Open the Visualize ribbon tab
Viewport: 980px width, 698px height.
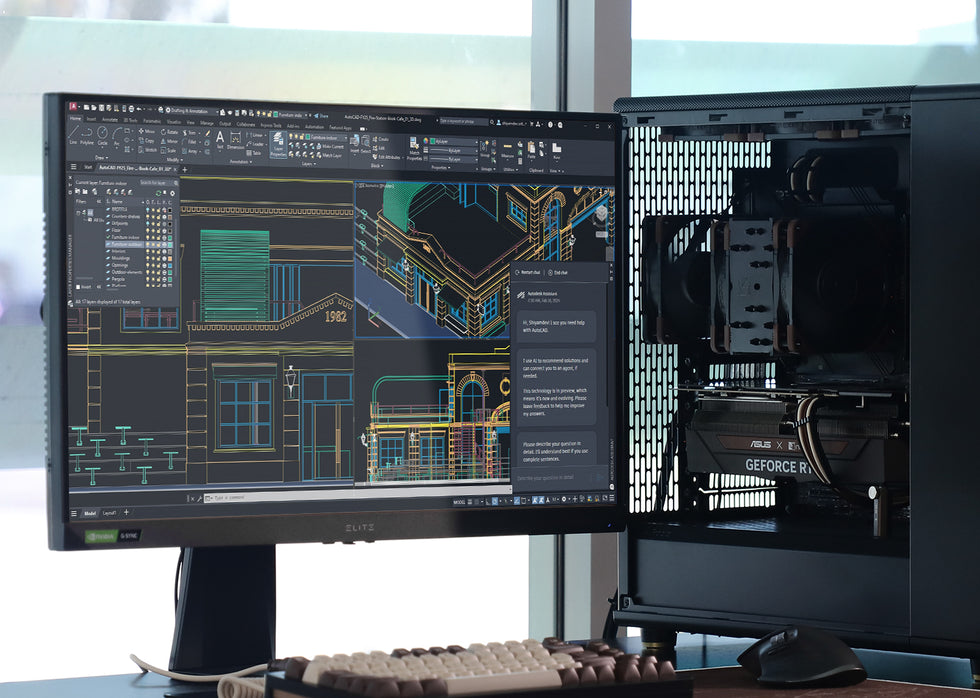pyautogui.click(x=174, y=121)
